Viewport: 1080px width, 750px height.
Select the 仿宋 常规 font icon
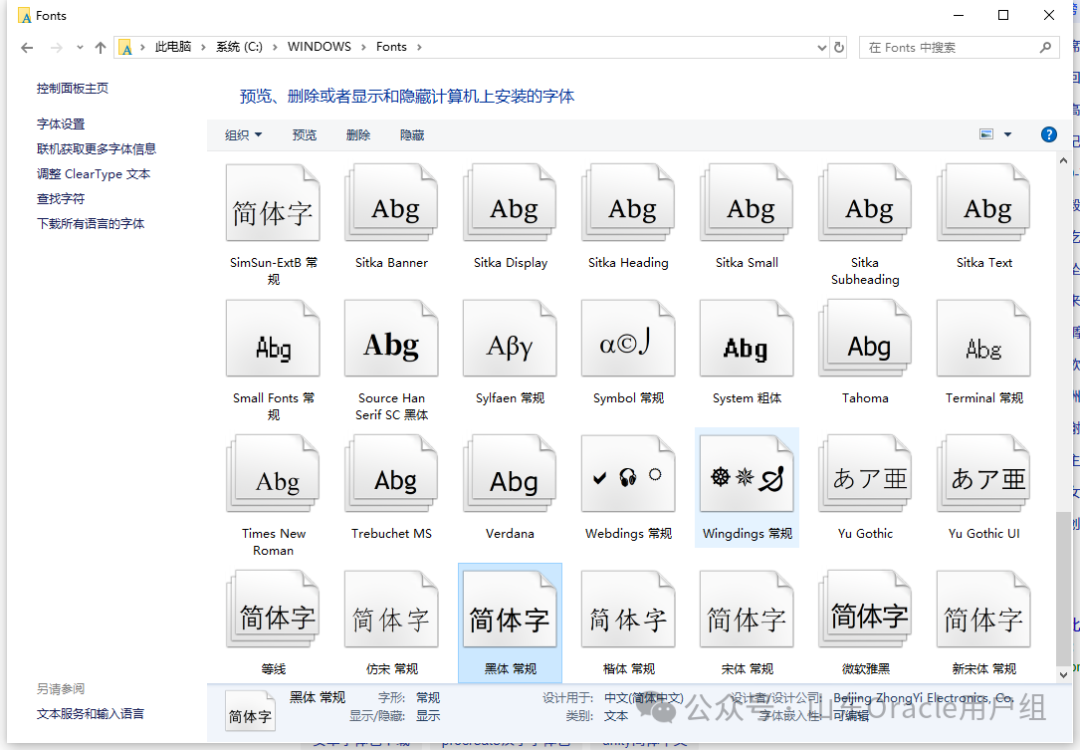(391, 610)
